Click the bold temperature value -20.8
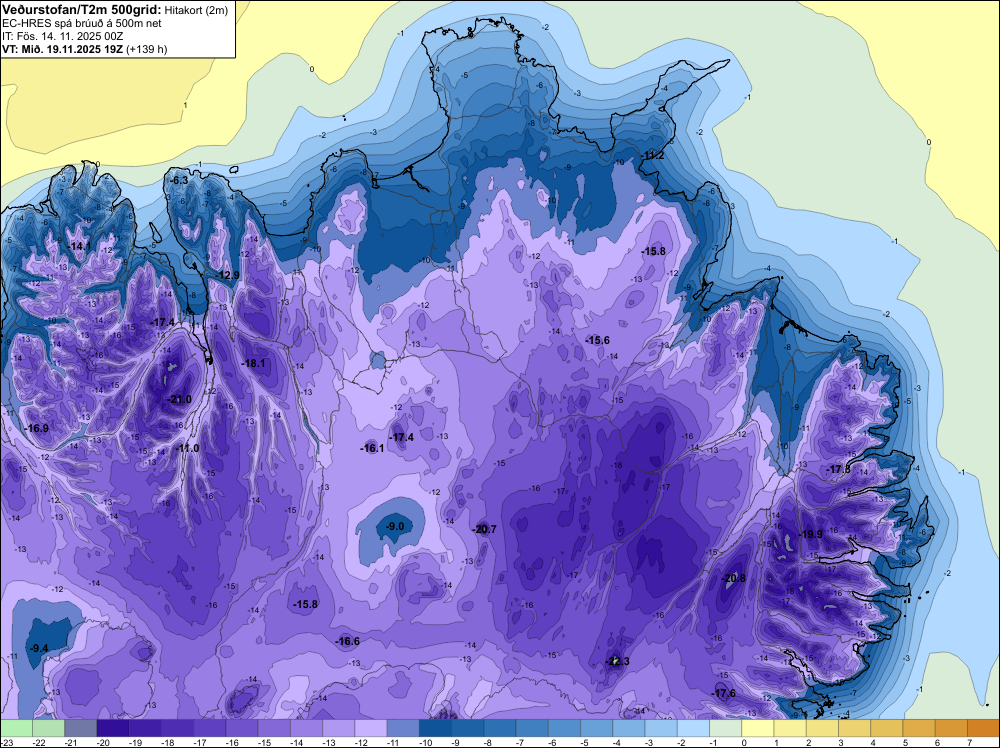Viewport: 1000px width, 748px height. coord(733,578)
